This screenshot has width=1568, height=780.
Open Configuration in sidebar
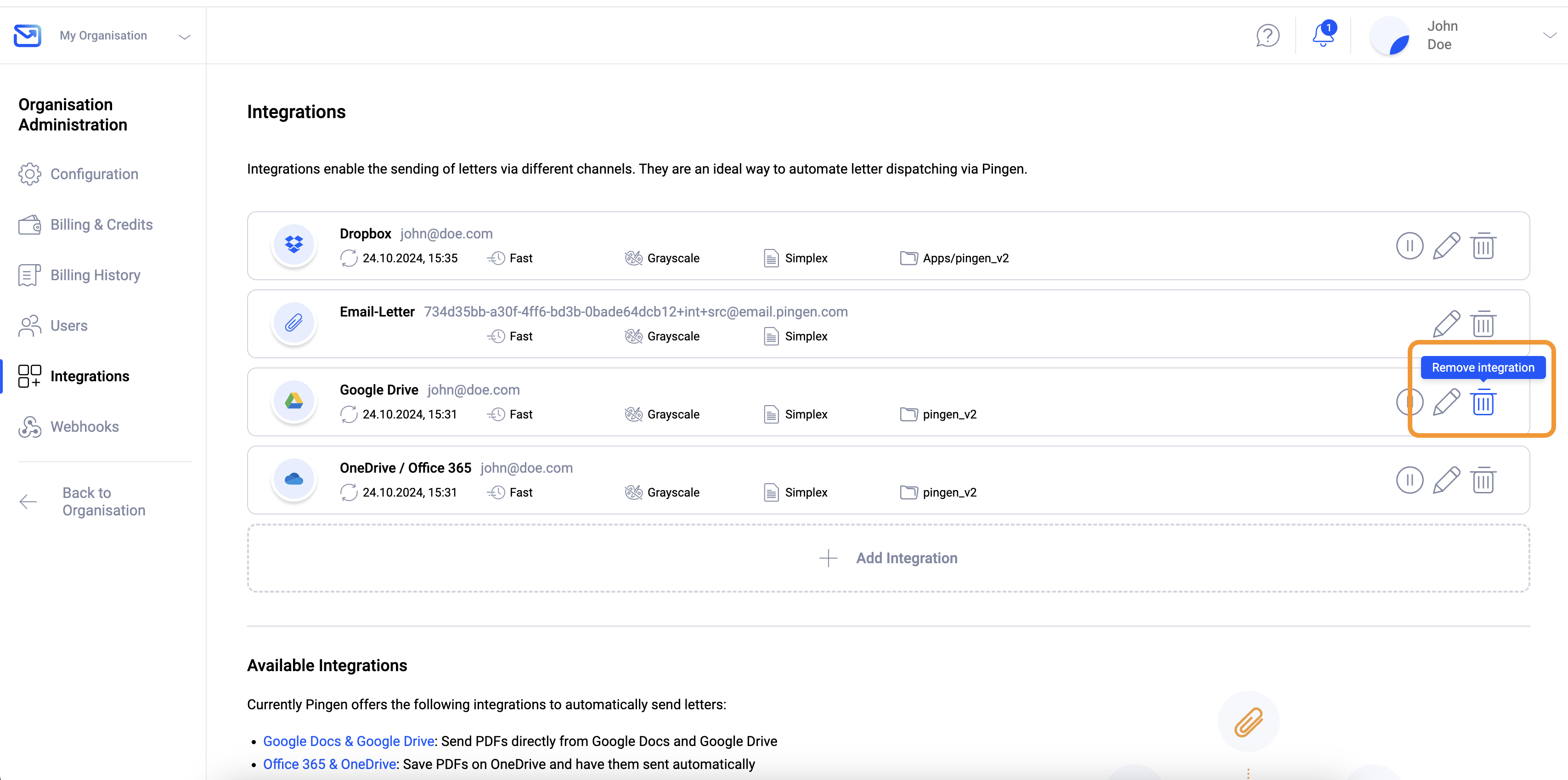pos(79,174)
